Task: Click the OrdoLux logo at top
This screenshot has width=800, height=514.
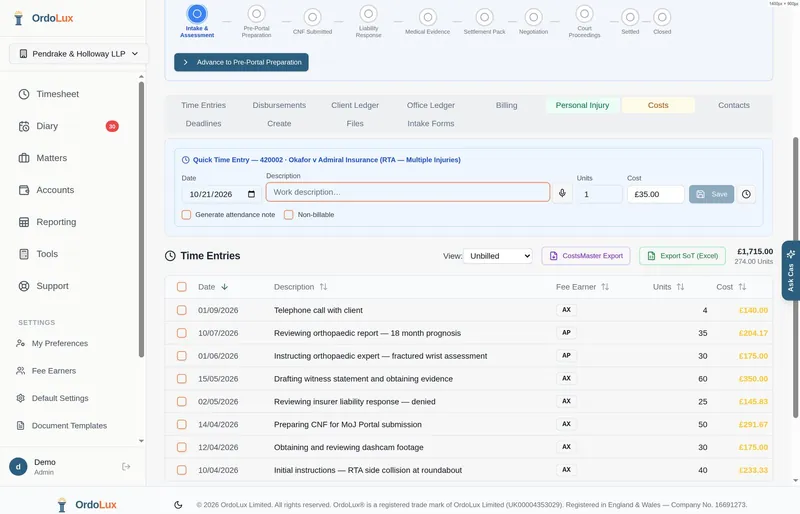Action: click(43, 18)
